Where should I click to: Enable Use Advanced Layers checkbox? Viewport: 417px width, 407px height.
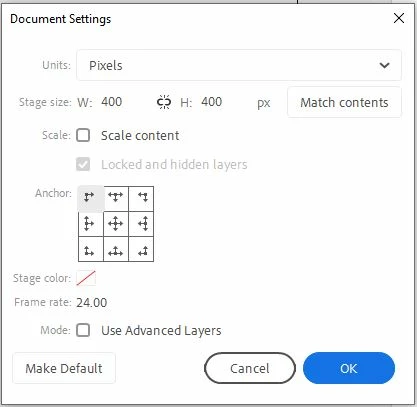click(83, 330)
